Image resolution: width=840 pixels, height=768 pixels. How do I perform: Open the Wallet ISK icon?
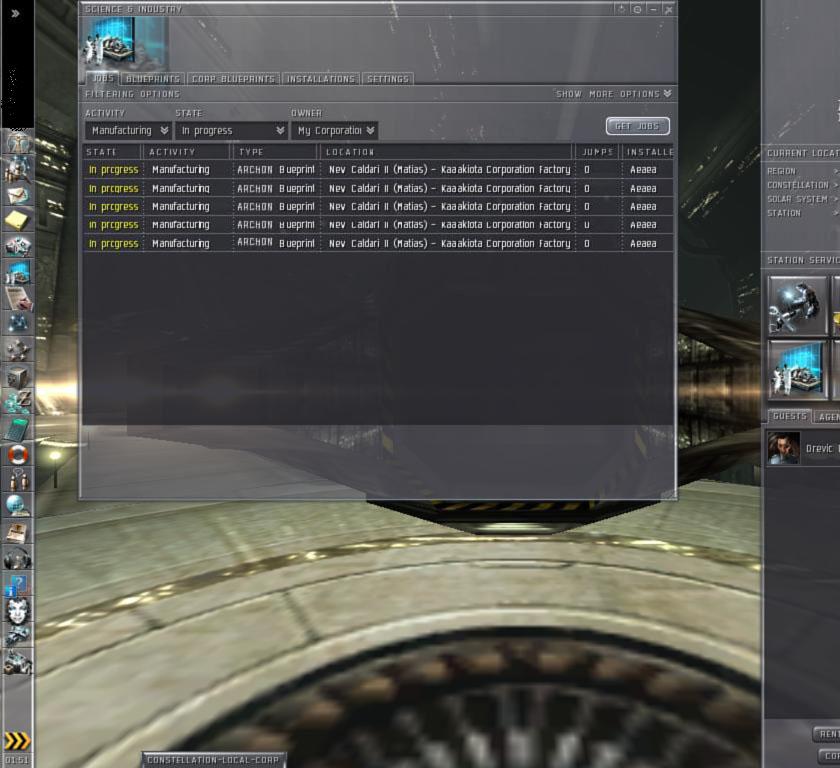[18, 402]
